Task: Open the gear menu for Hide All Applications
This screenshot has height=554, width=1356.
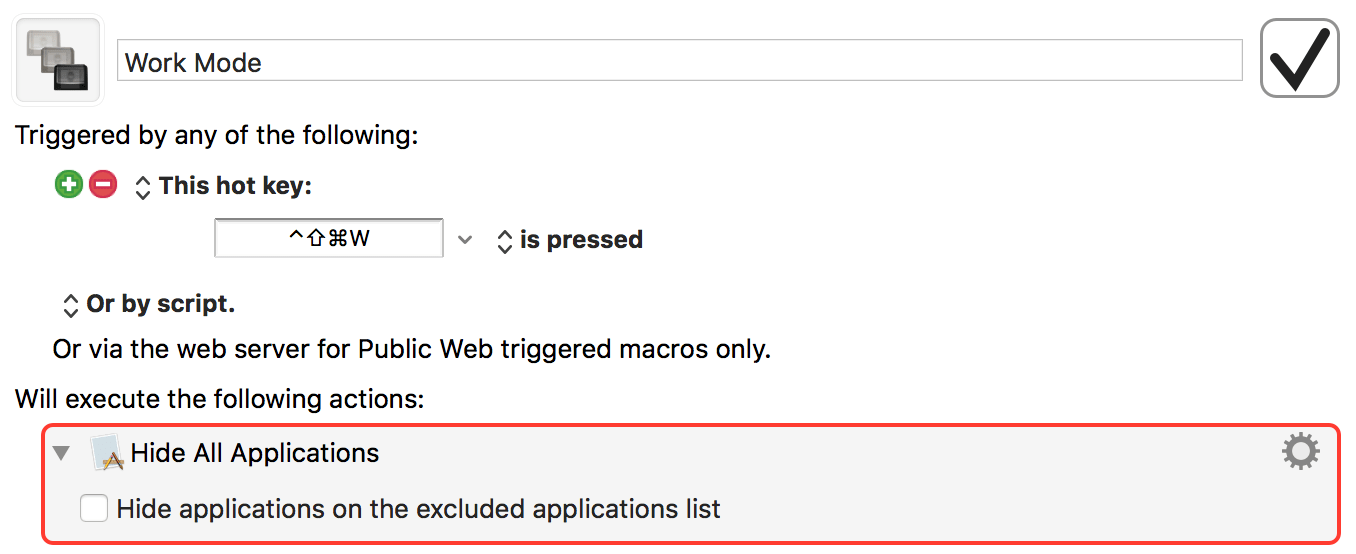Action: [x=1300, y=453]
